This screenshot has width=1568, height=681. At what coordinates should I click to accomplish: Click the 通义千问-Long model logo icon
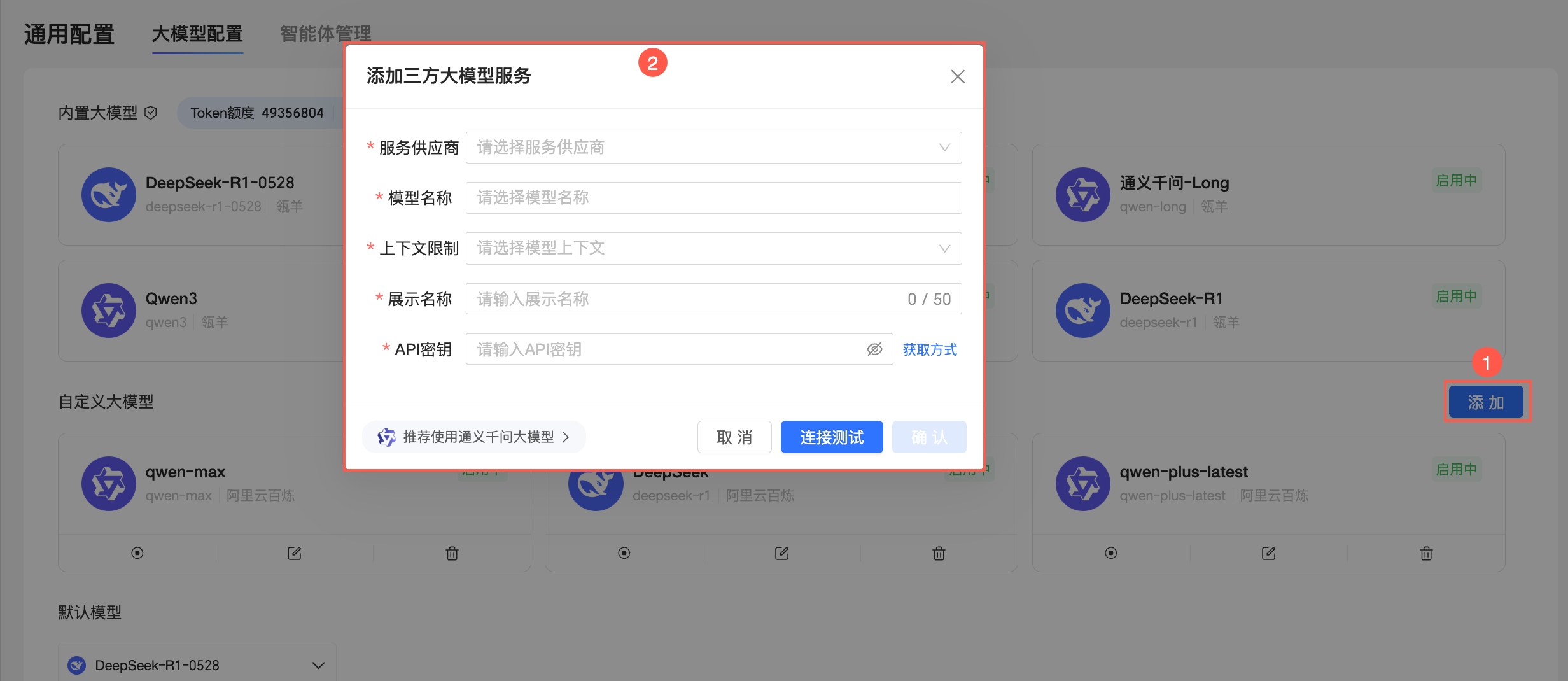point(1083,195)
